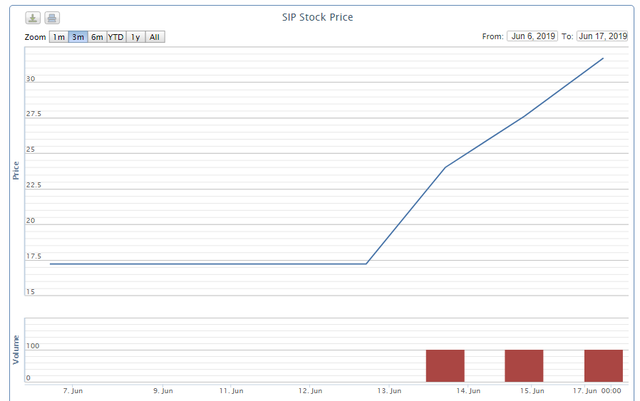Click the Price axis label

[15, 170]
